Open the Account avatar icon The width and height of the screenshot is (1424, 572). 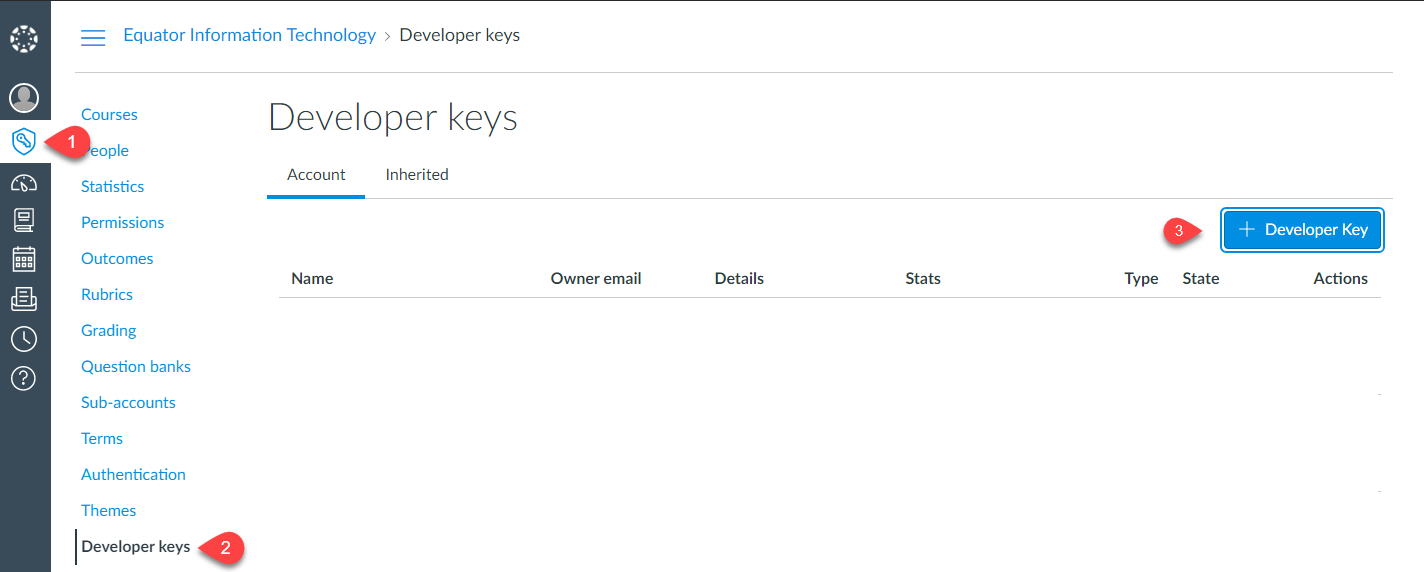[x=24, y=98]
